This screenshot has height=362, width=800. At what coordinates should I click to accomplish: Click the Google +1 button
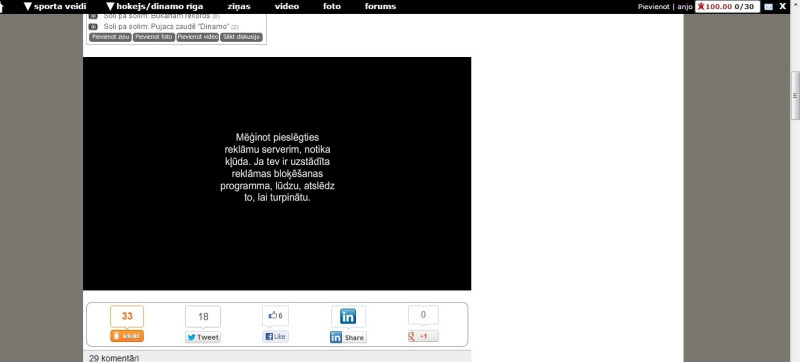423,337
